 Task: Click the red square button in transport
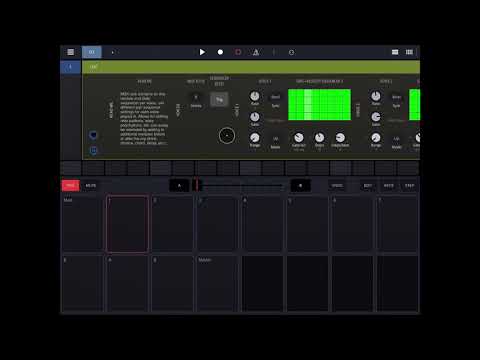pos(238,52)
